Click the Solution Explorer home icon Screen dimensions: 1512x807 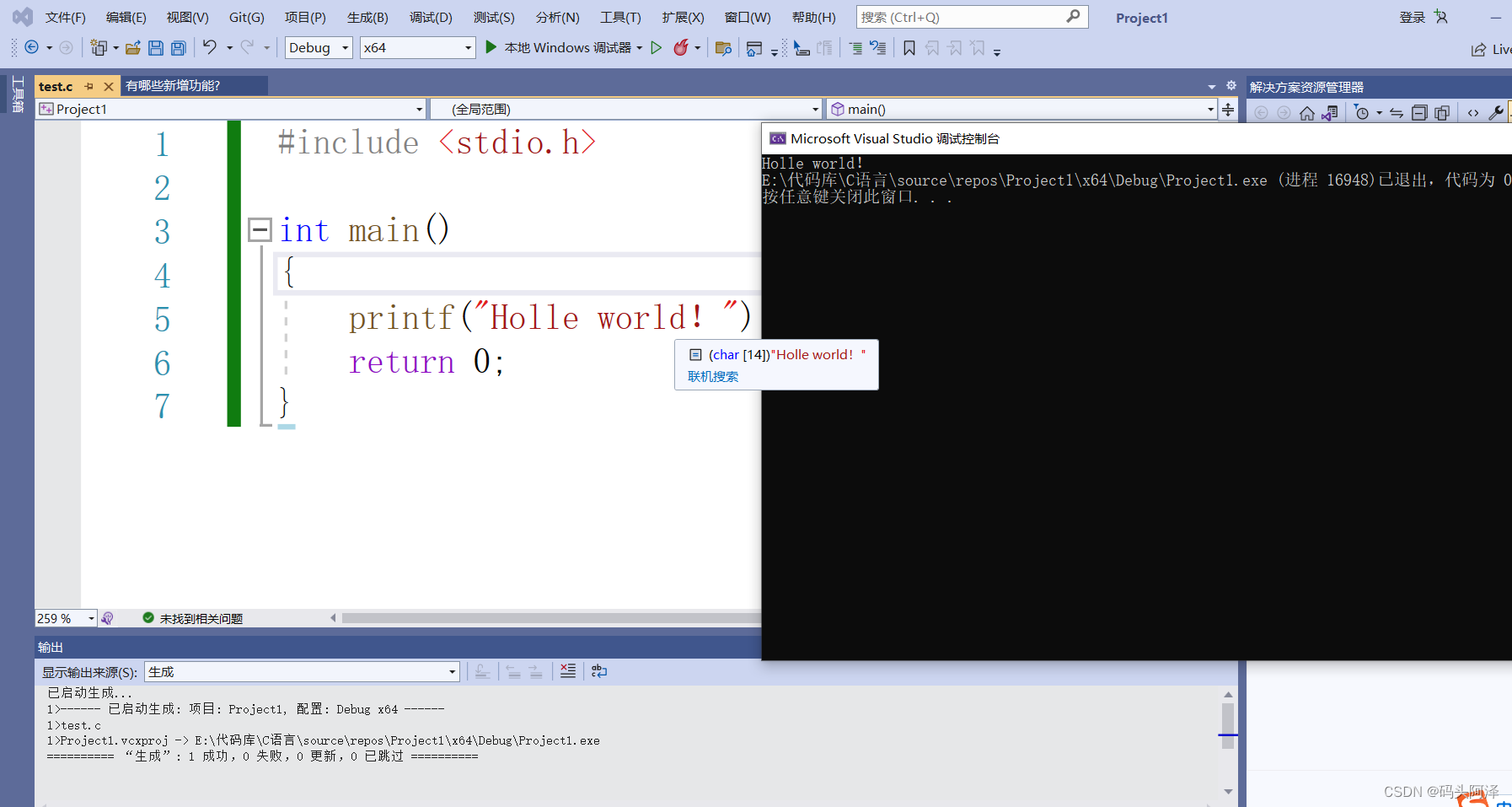(x=1306, y=113)
